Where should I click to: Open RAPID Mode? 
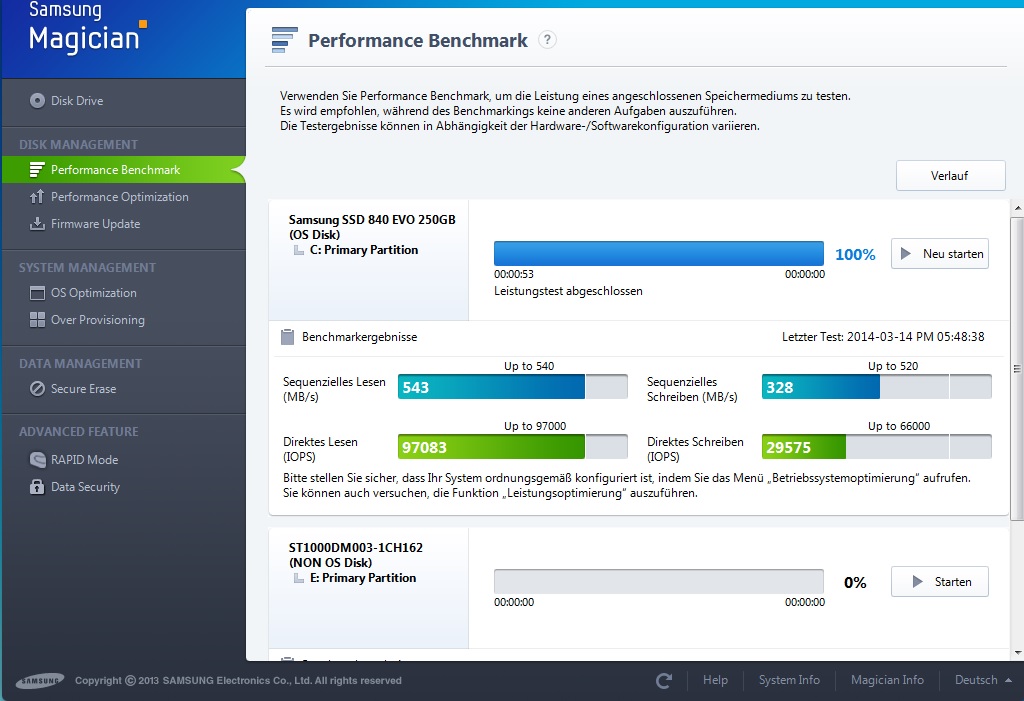coord(123,459)
